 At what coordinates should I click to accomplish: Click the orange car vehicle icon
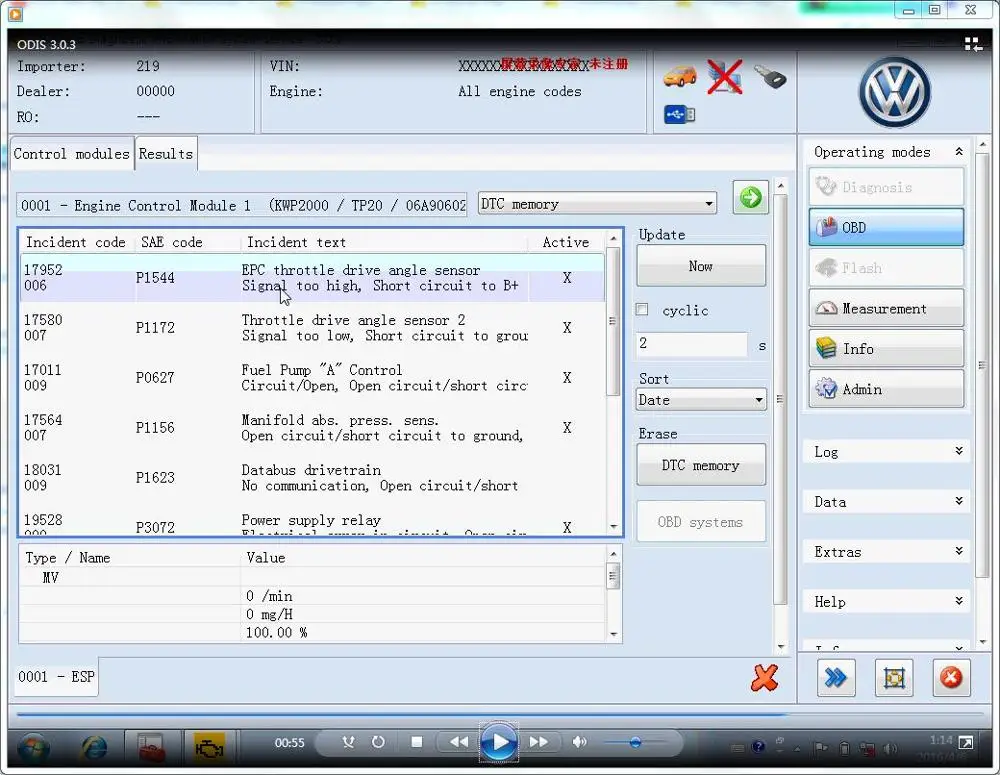point(679,77)
